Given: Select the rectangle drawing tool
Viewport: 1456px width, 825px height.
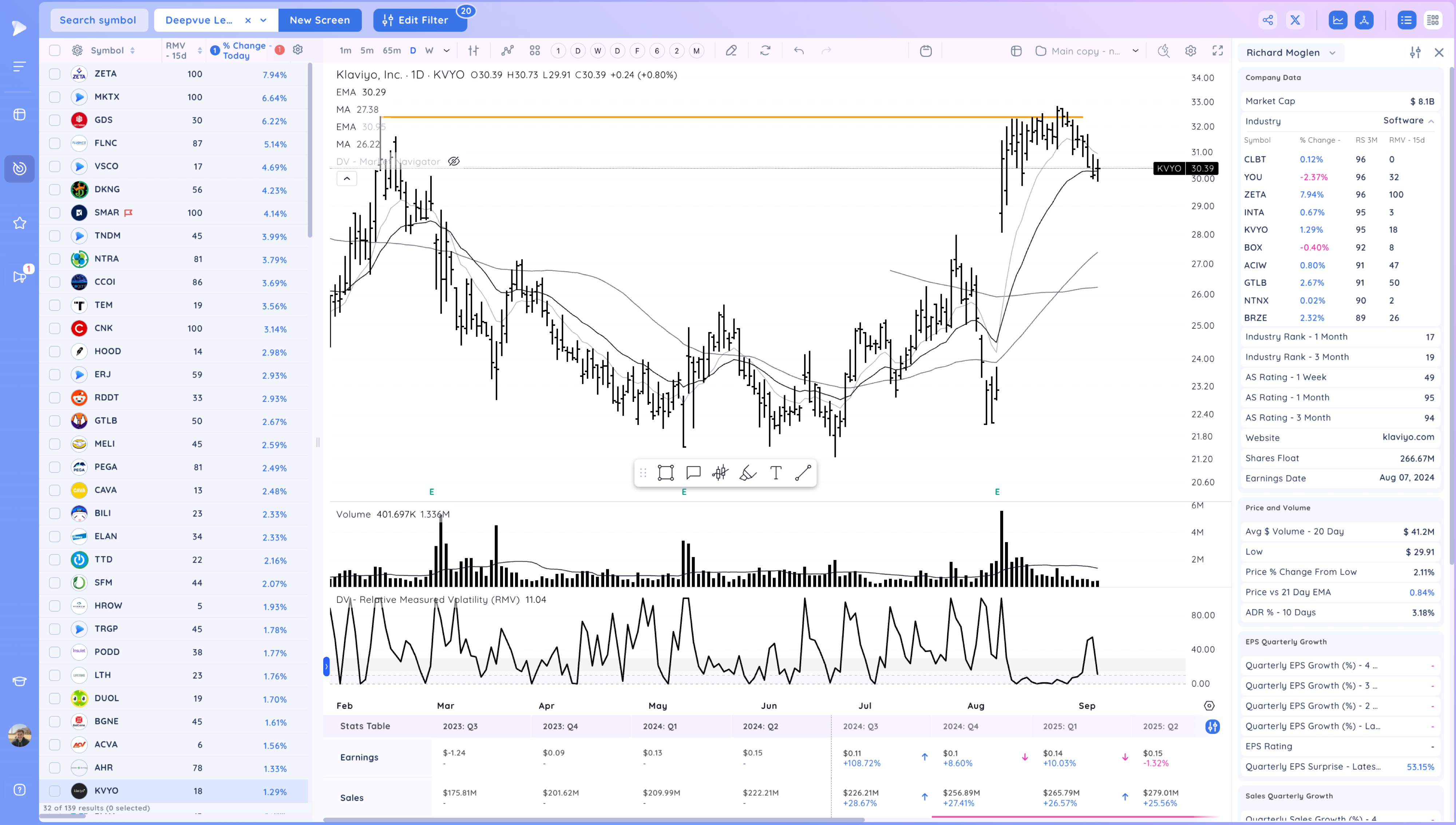Looking at the screenshot, I should tap(665, 473).
